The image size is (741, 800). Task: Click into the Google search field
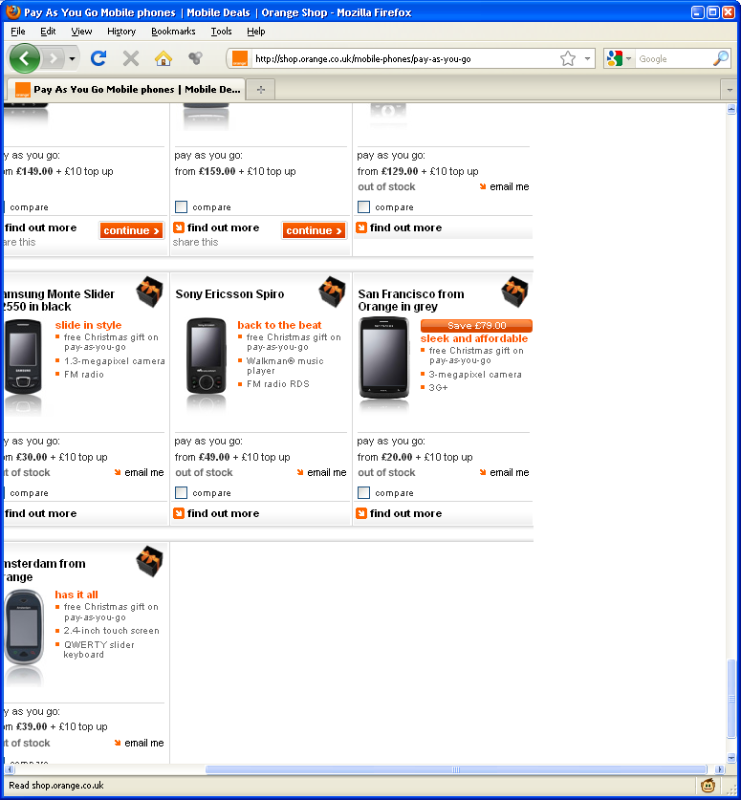(674, 59)
